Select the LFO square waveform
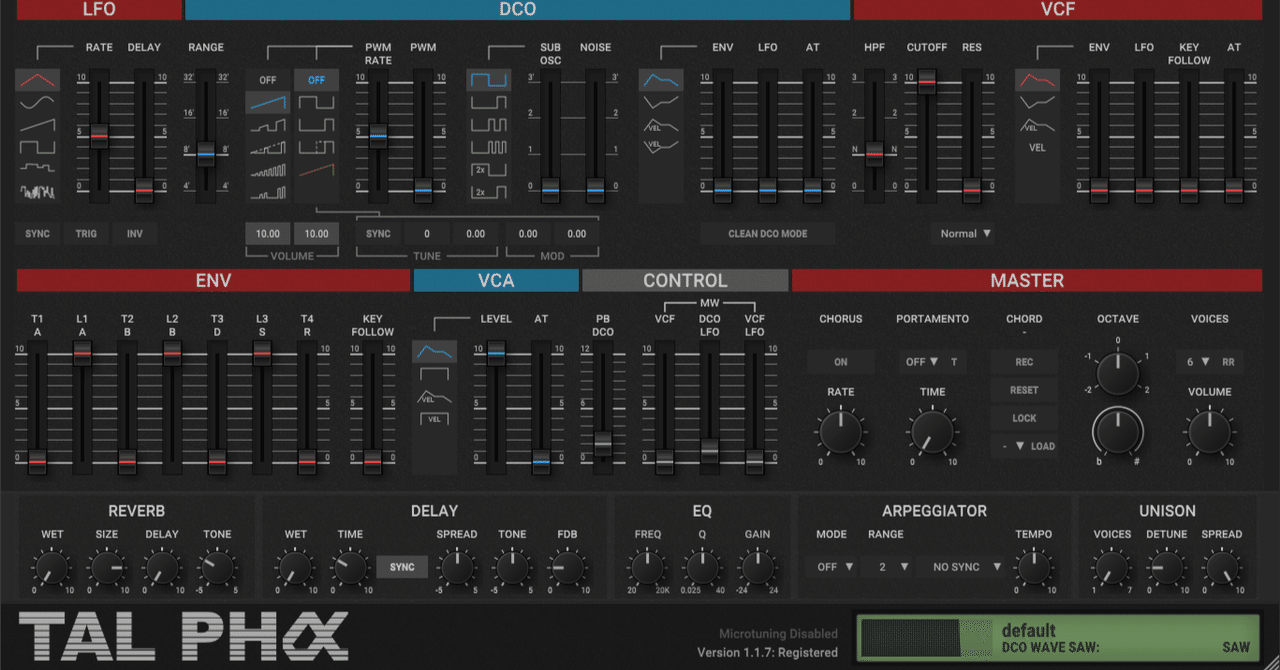The height and width of the screenshot is (670, 1280). tap(37, 147)
